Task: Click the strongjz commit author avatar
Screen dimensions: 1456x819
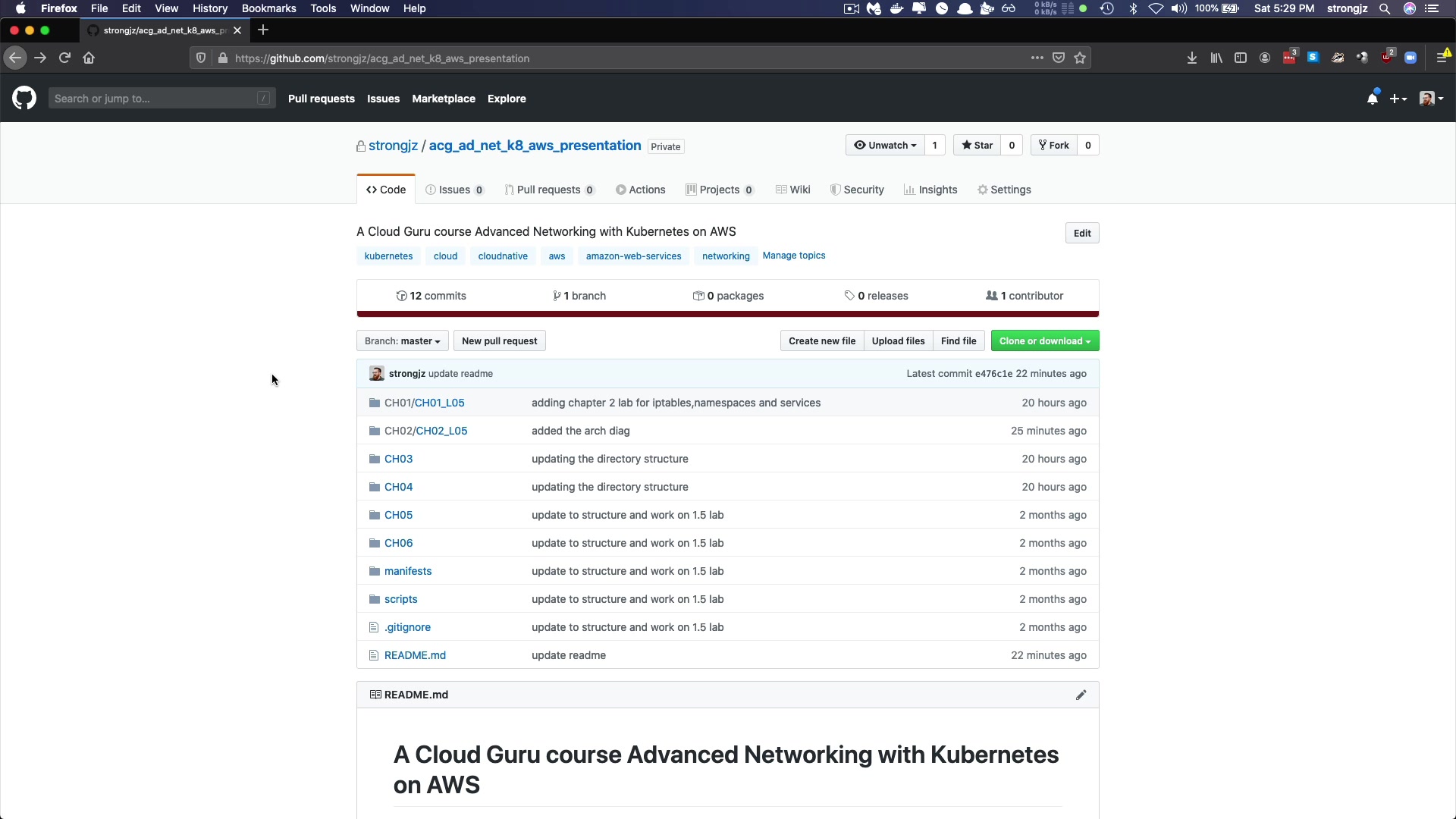Action: point(376,374)
